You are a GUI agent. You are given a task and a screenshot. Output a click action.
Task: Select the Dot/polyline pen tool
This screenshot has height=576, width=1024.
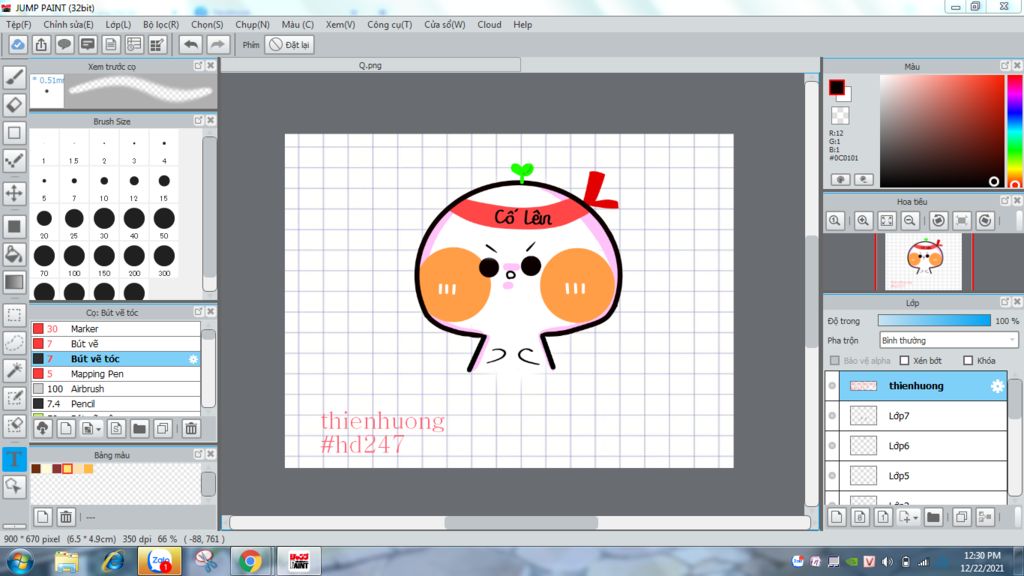coord(14,161)
